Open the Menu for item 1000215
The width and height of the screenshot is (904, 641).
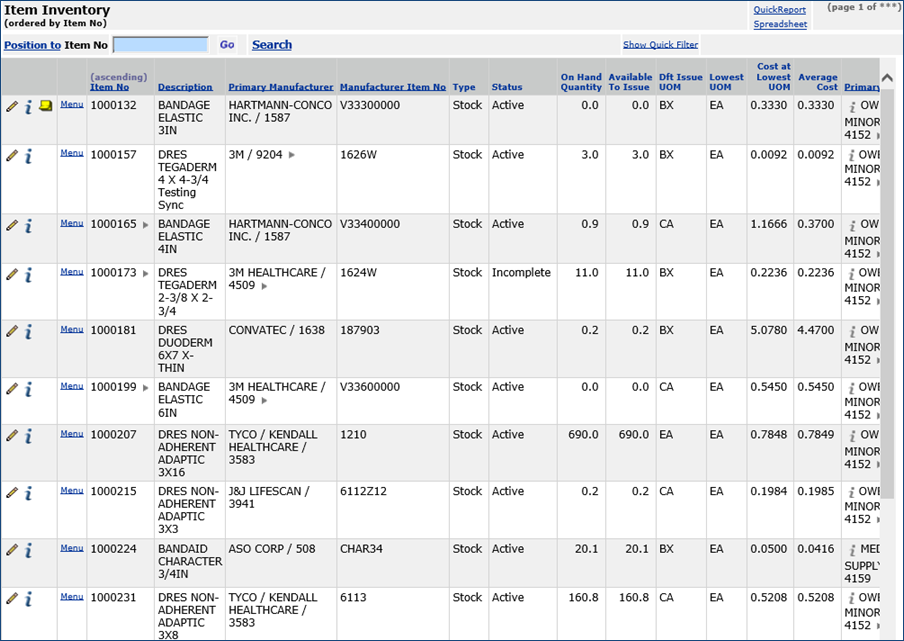[71, 491]
